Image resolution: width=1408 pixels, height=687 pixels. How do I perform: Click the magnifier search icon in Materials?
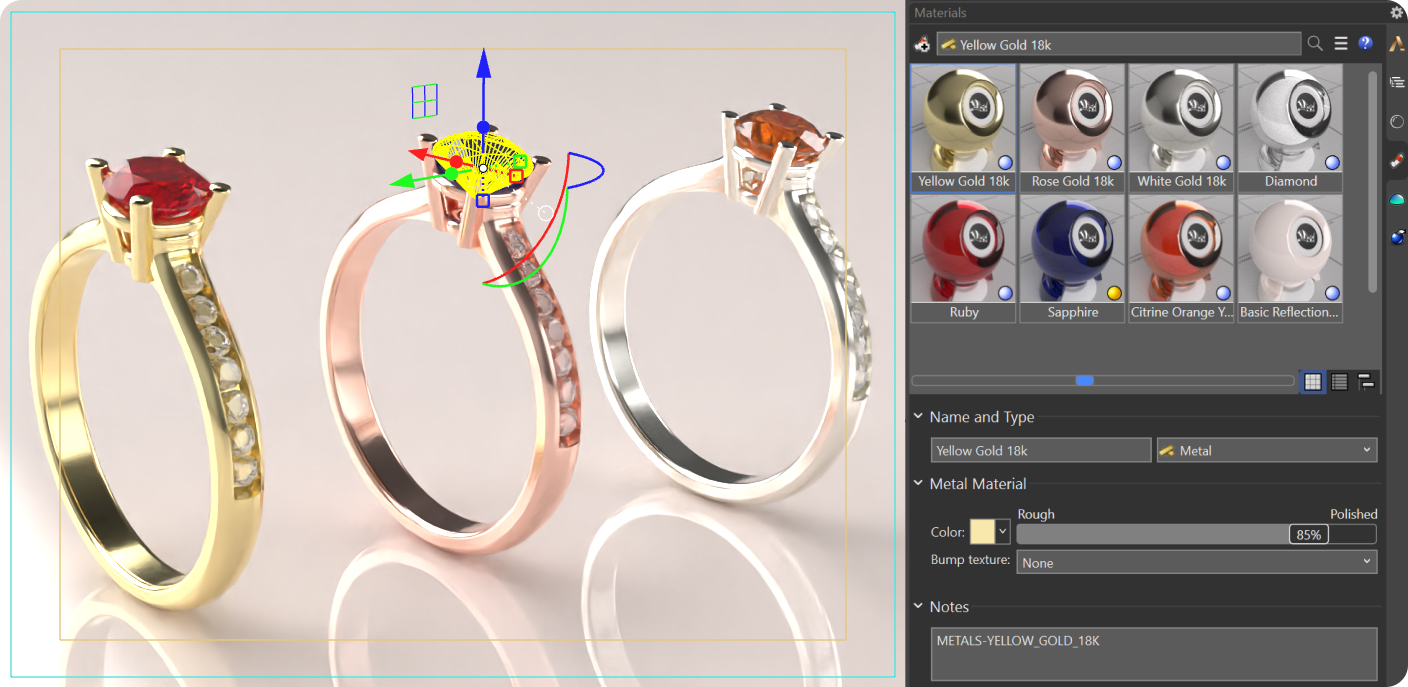1315,44
